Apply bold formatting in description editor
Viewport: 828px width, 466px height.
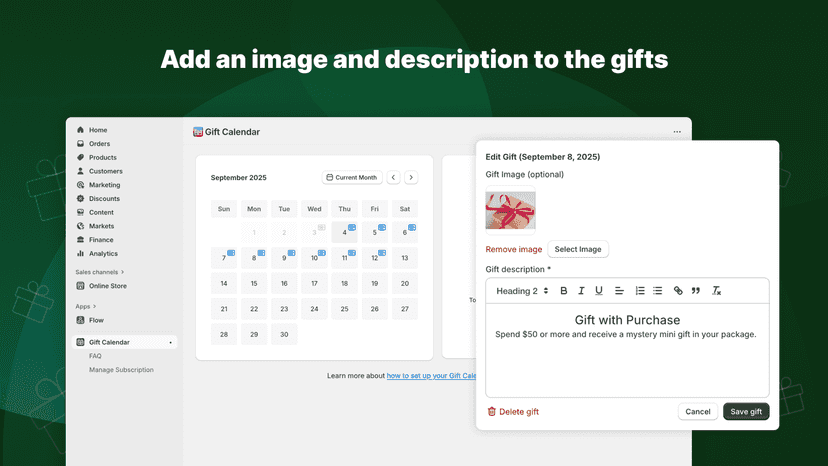point(563,291)
